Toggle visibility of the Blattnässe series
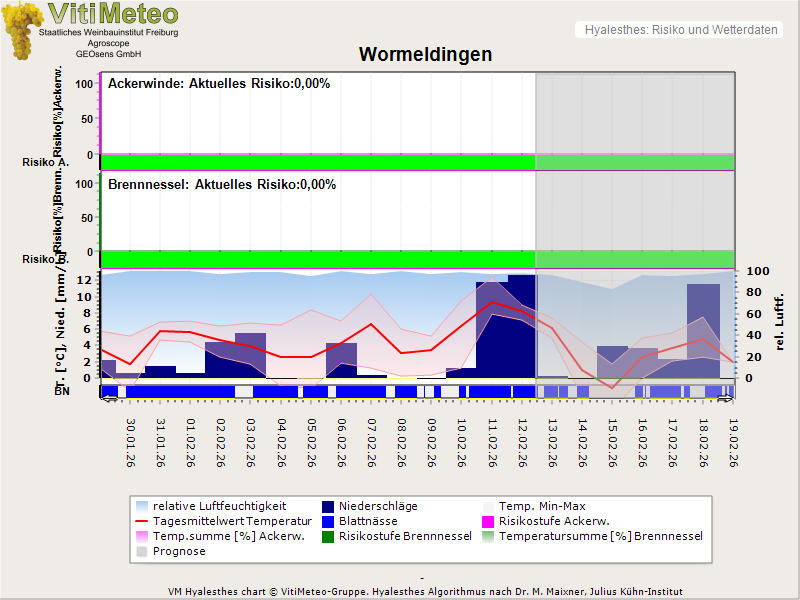Screen dimensions: 800x600 pos(370,521)
